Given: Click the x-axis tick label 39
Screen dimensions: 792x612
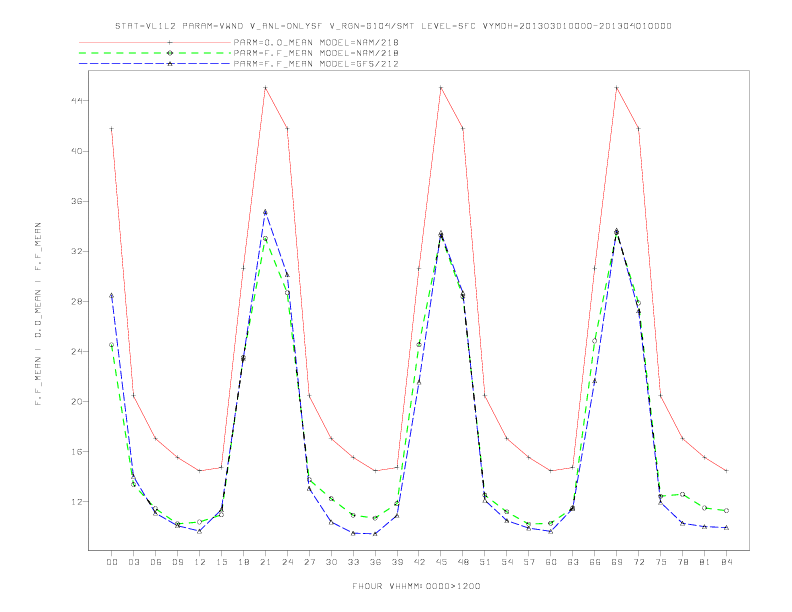Looking at the screenshot, I should tap(397, 562).
